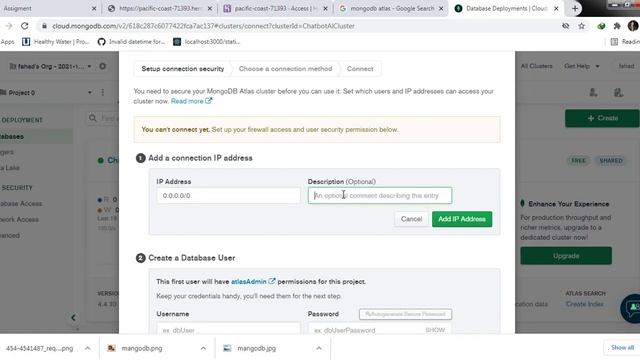This screenshot has width=640, height=360.
Task: Select the Connect step
Action: pos(360,69)
